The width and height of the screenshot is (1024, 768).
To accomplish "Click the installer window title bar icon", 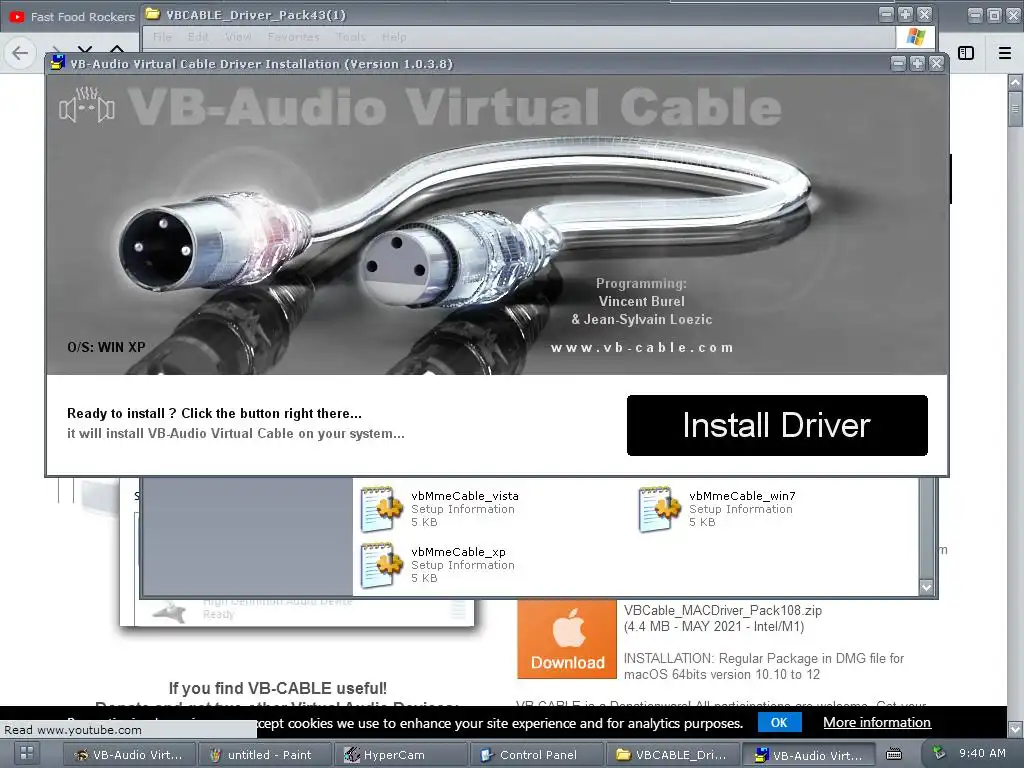I will pos(57,63).
